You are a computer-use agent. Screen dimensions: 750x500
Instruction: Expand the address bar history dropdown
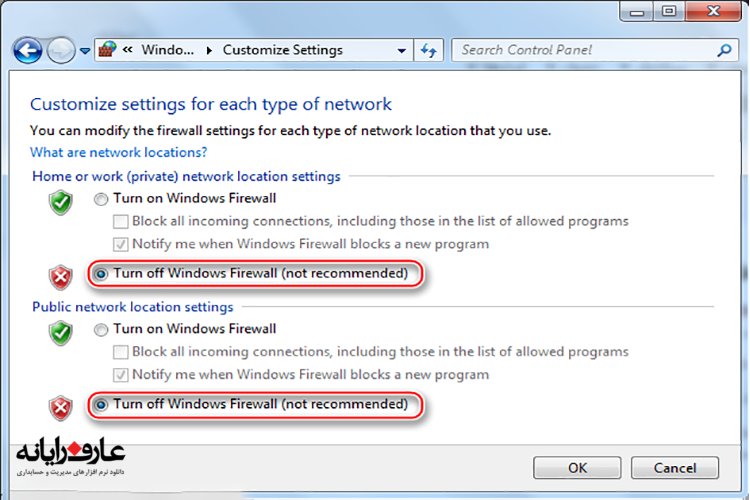click(x=402, y=50)
